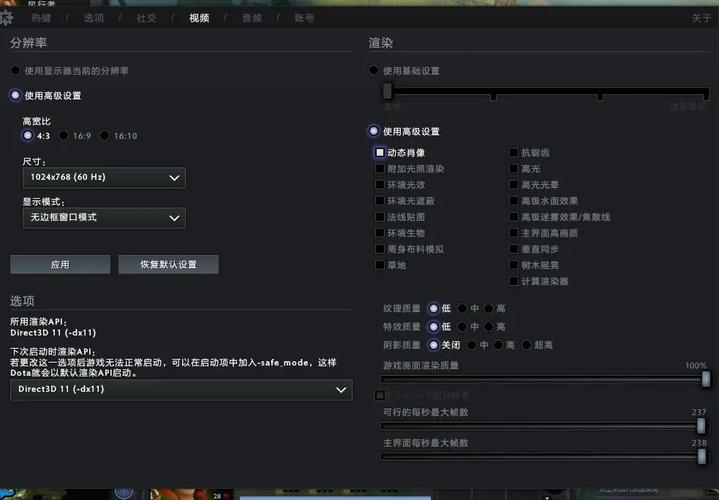Set 特效质量 to 高
Image resolution: width=719 pixels, height=500 pixels.
pyautogui.click(x=489, y=327)
